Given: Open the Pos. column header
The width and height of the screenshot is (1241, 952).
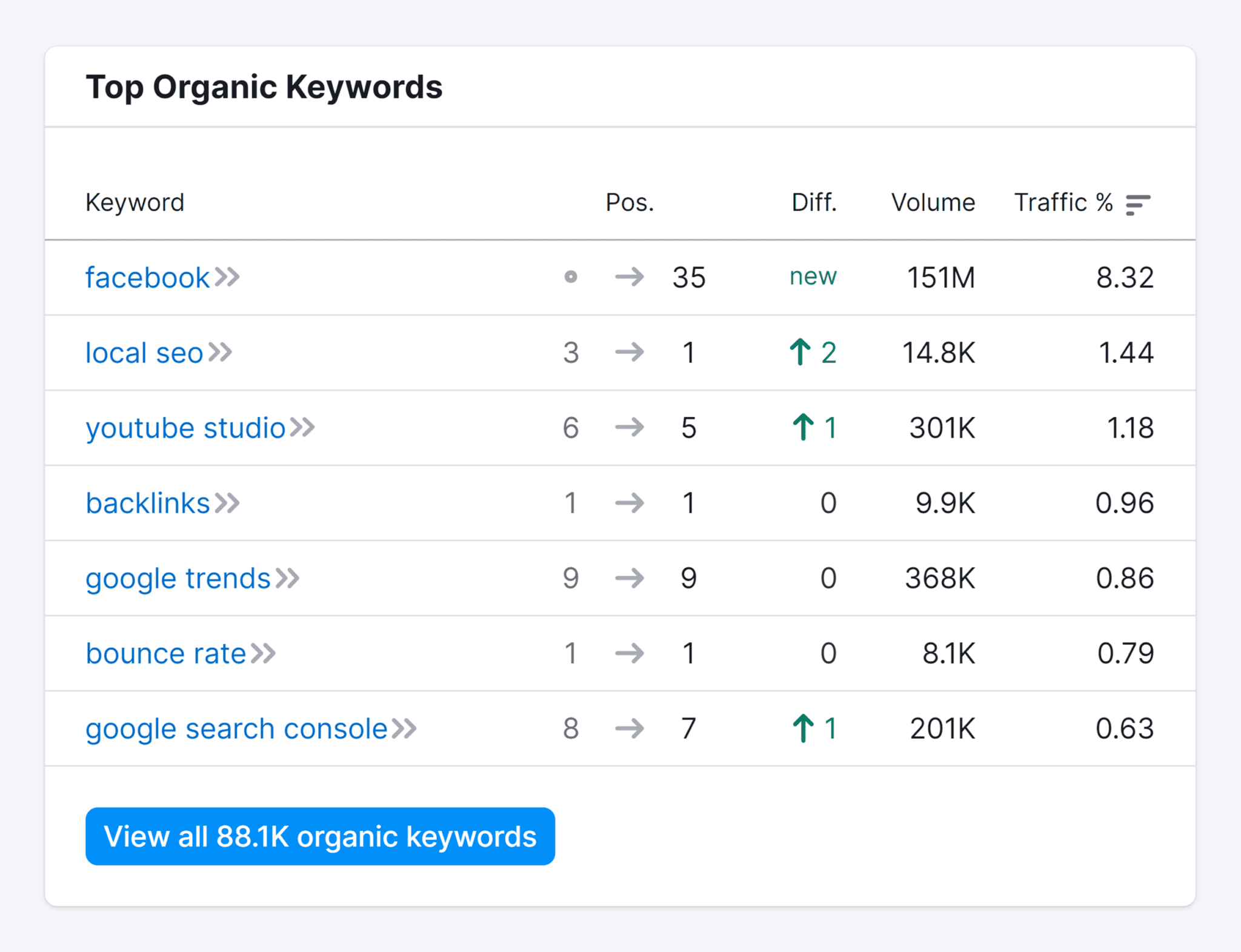Looking at the screenshot, I should tap(630, 203).
